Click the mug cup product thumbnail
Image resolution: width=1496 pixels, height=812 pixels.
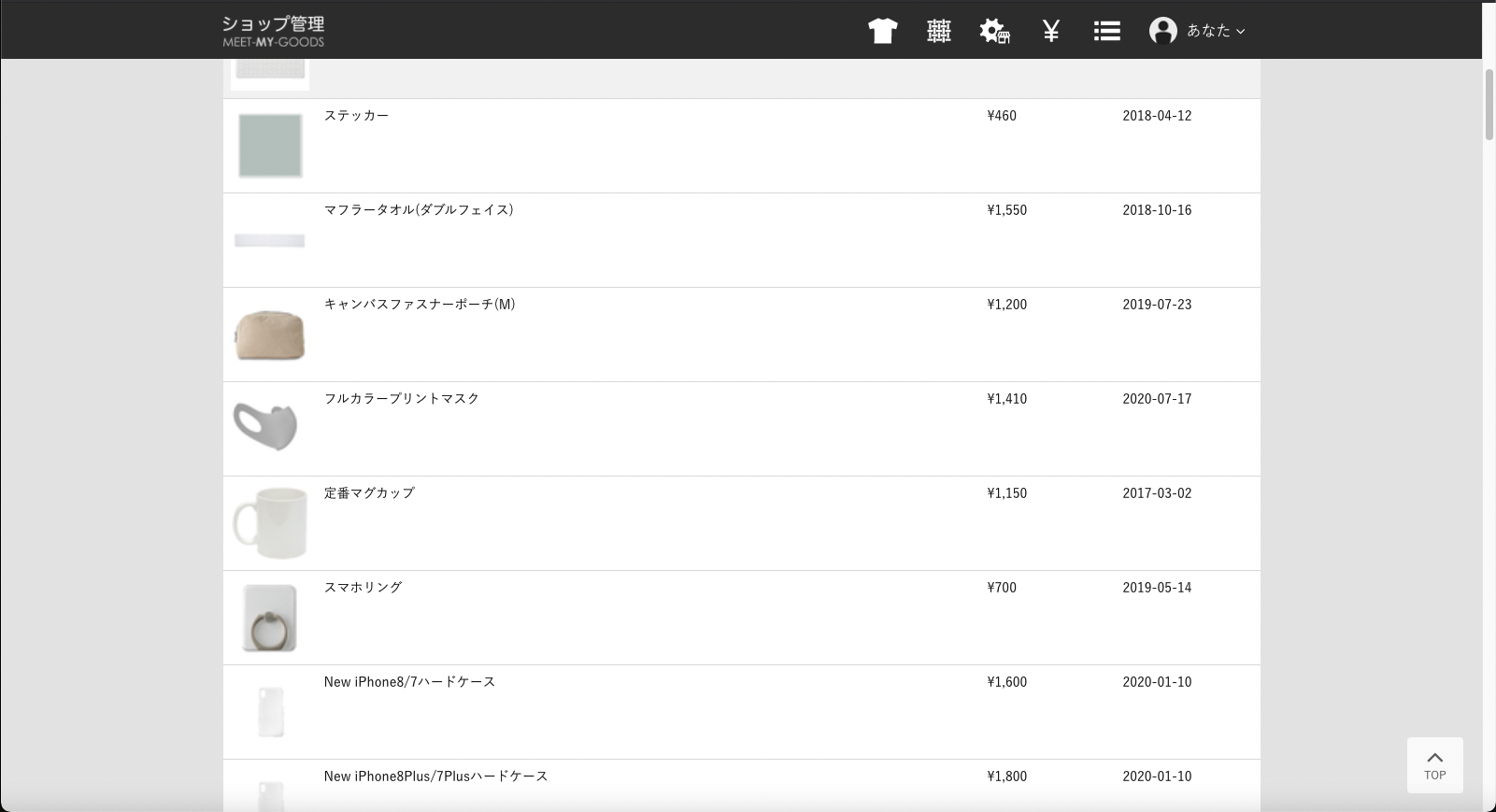tap(270, 523)
